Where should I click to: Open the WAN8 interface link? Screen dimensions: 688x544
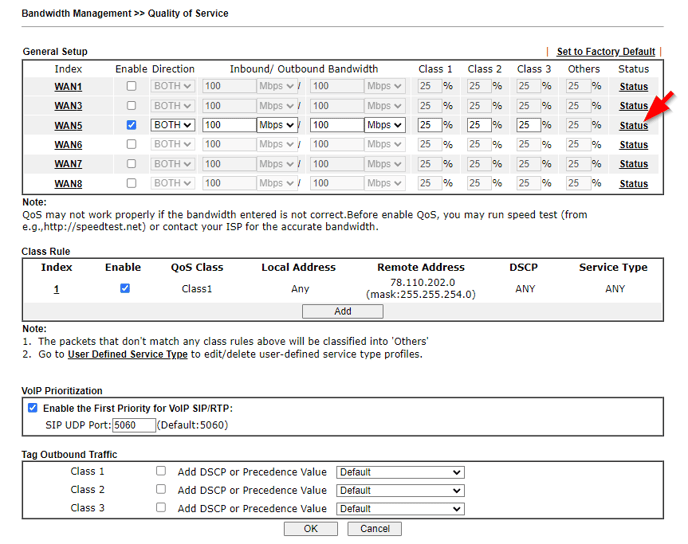pyautogui.click(x=68, y=184)
